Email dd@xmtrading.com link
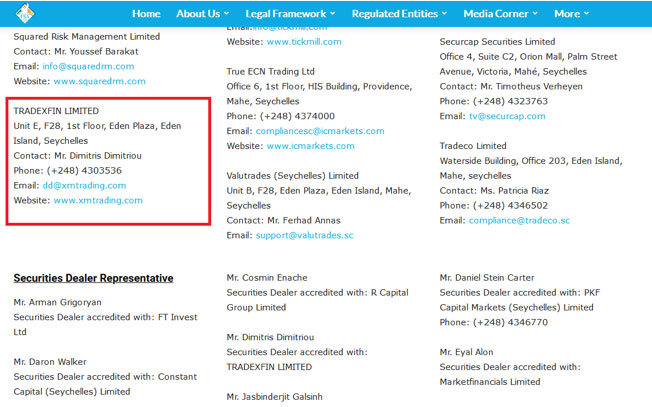Screen dimensions: 652x407 coord(84,185)
